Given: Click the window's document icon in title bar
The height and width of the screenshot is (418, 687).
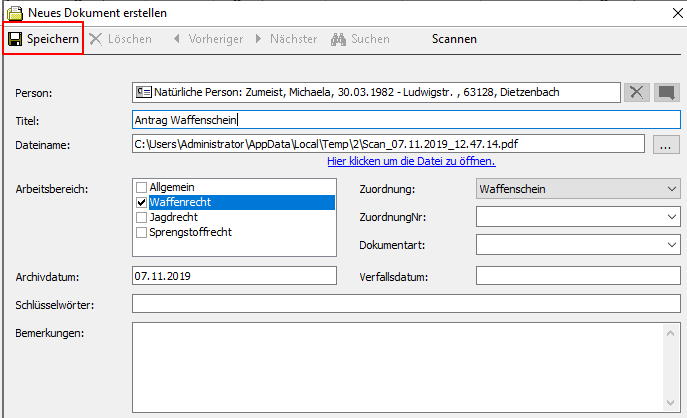Looking at the screenshot, I should tap(13, 12).
